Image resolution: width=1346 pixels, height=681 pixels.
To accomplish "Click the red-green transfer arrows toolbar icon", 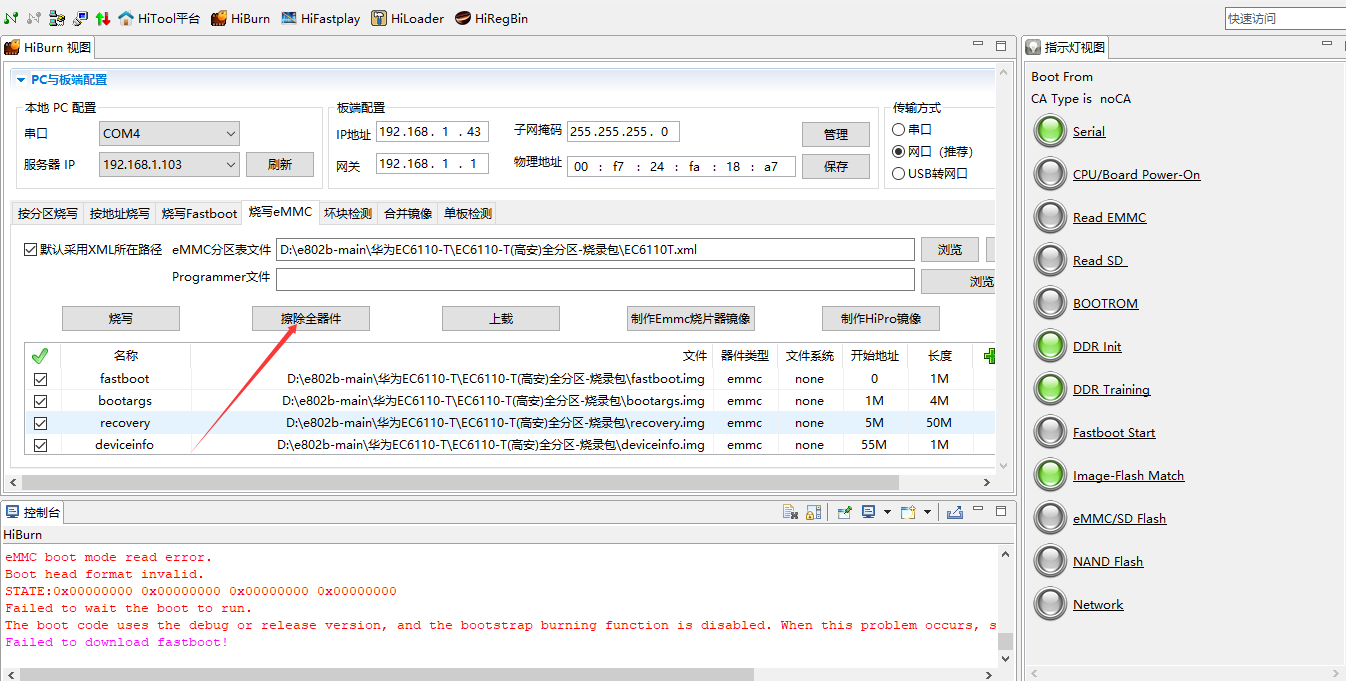I will coord(103,18).
